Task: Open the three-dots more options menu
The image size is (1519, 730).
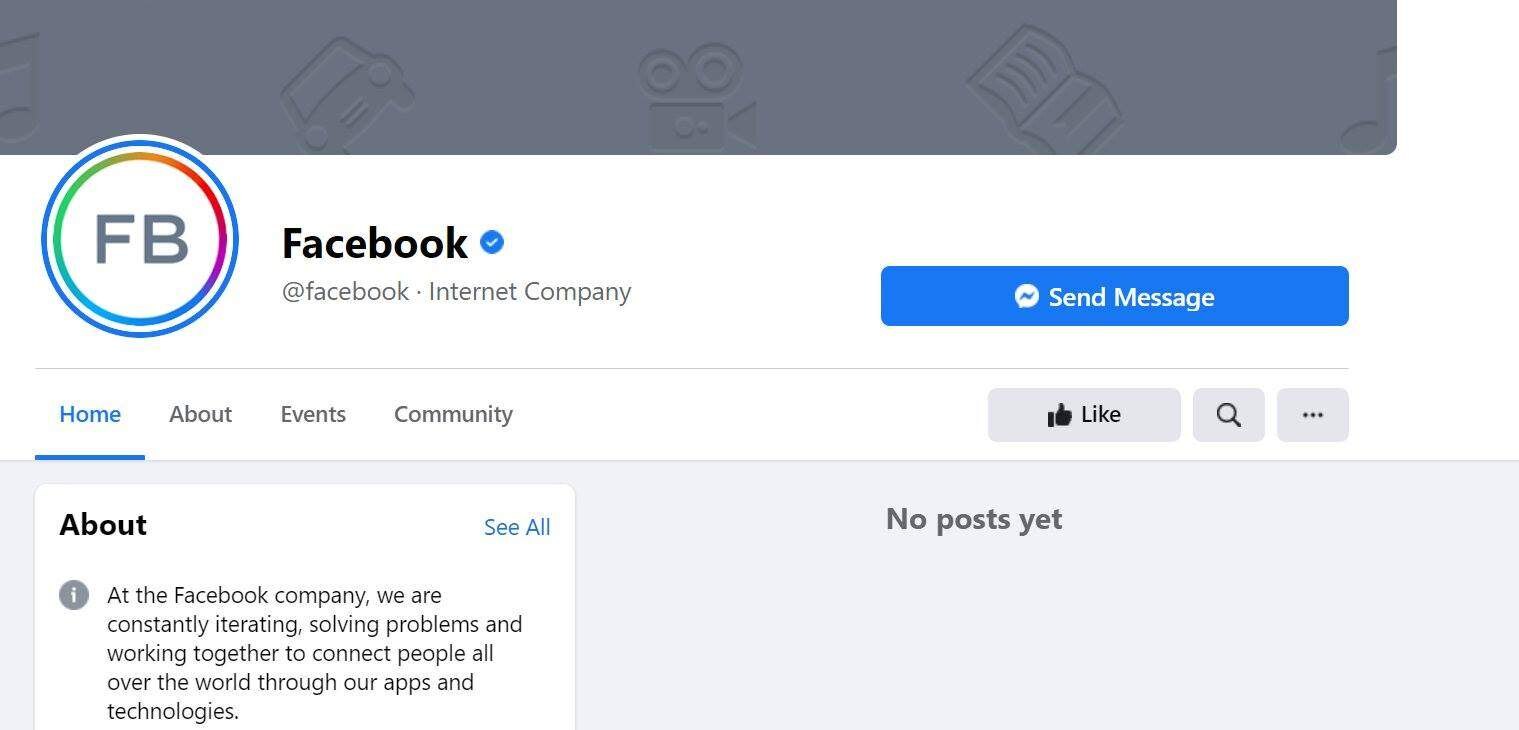Action: pos(1312,415)
